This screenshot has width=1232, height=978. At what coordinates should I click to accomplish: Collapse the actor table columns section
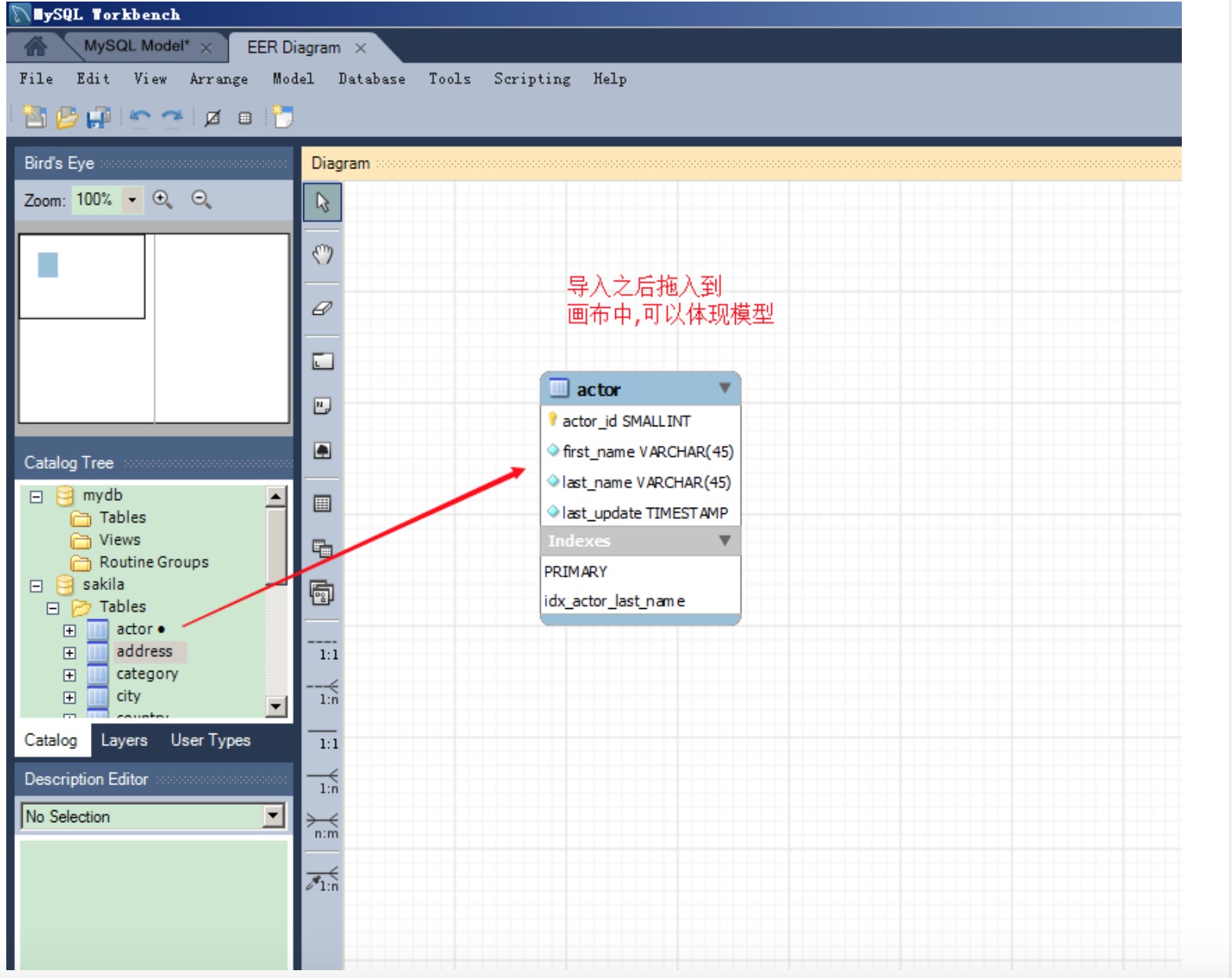(x=725, y=388)
